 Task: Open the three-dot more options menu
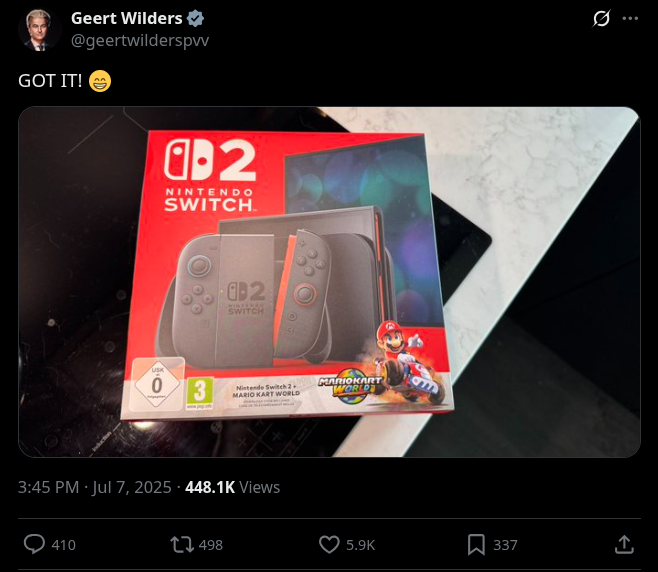(x=630, y=18)
